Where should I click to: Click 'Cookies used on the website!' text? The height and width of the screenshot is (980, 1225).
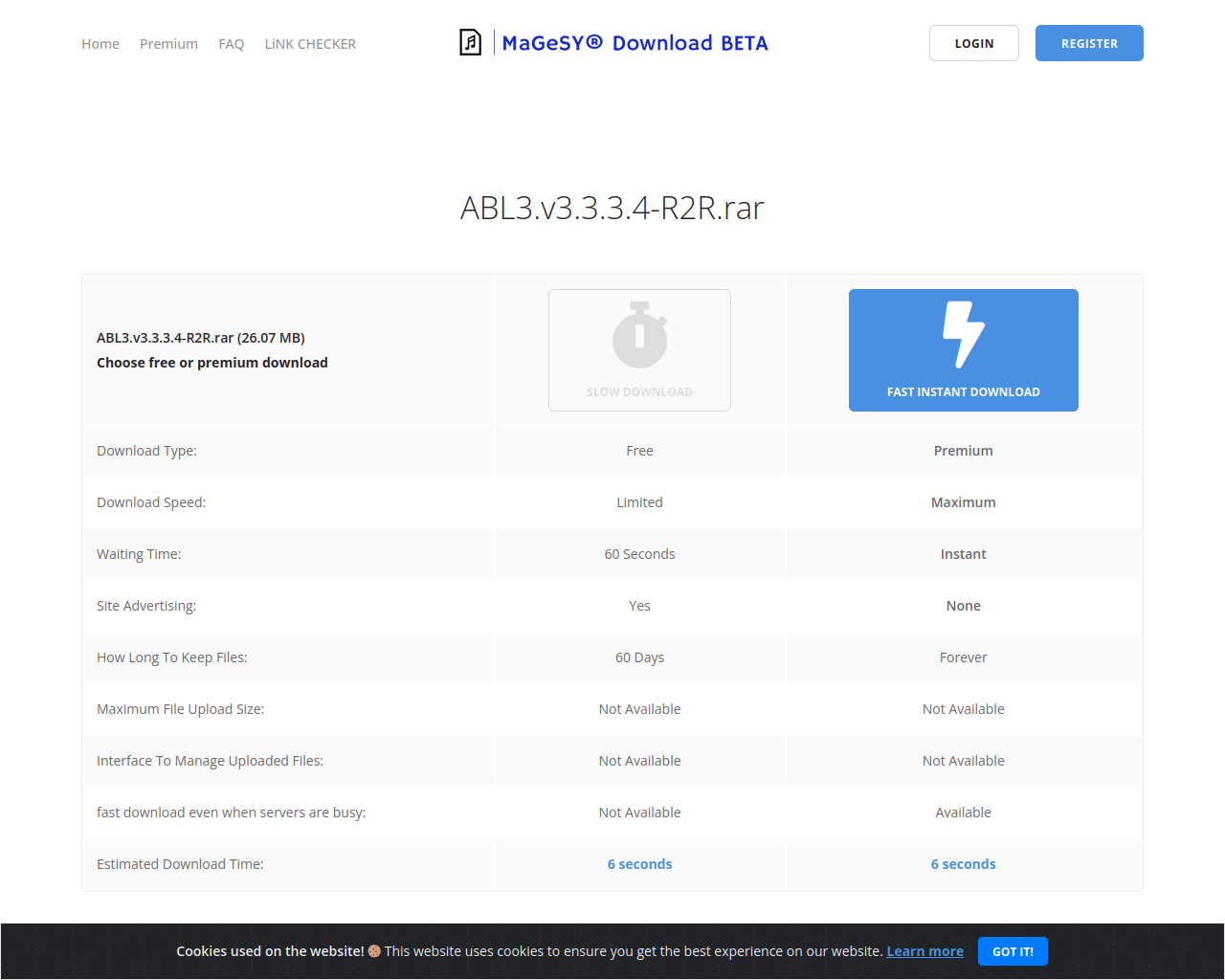pos(270,951)
